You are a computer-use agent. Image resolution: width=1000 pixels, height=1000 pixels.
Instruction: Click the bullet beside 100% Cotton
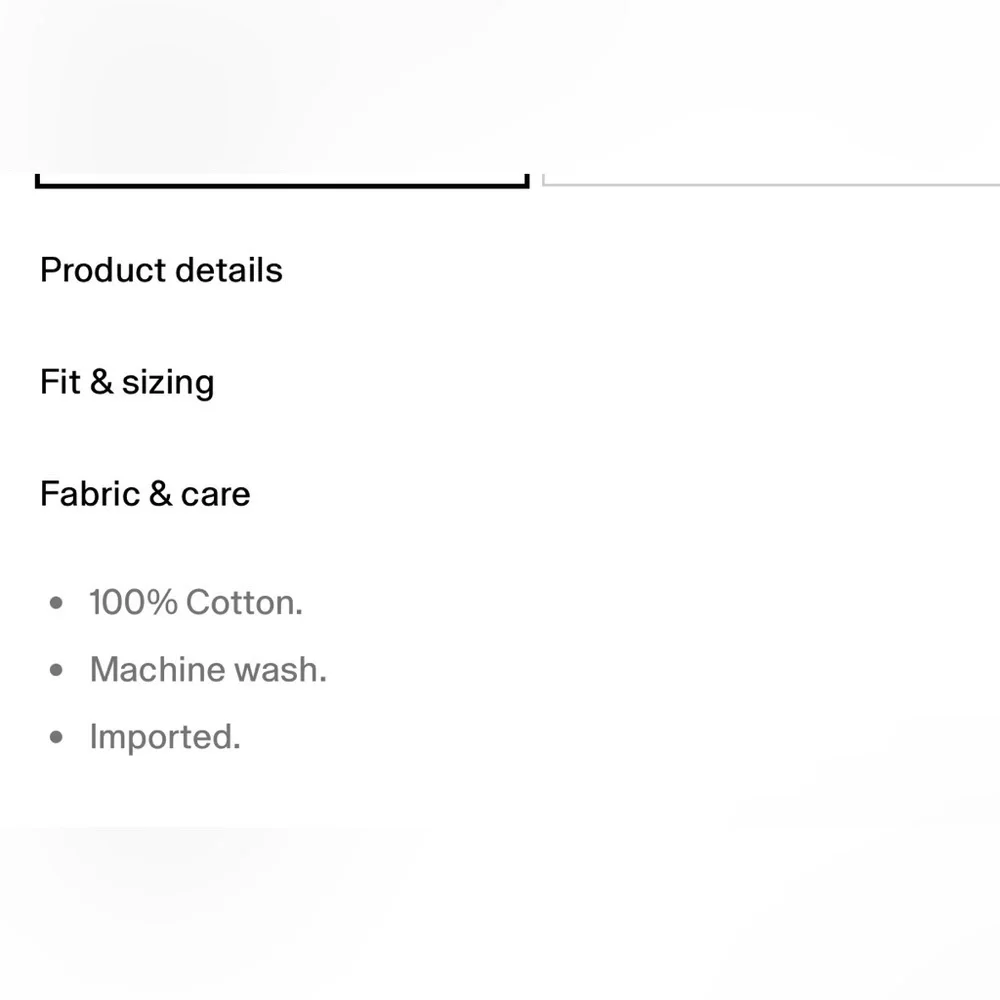tap(56, 603)
